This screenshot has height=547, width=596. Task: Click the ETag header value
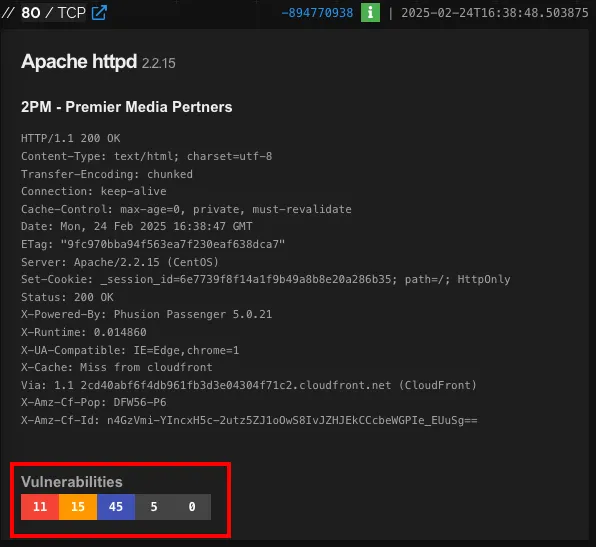click(x=173, y=244)
